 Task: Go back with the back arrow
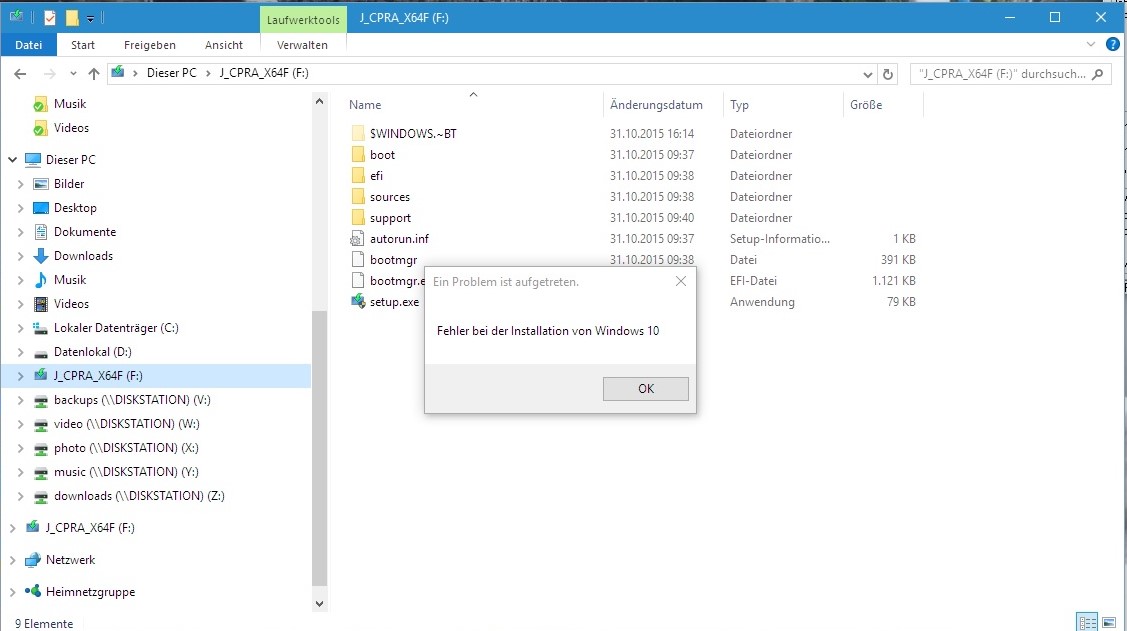click(20, 73)
